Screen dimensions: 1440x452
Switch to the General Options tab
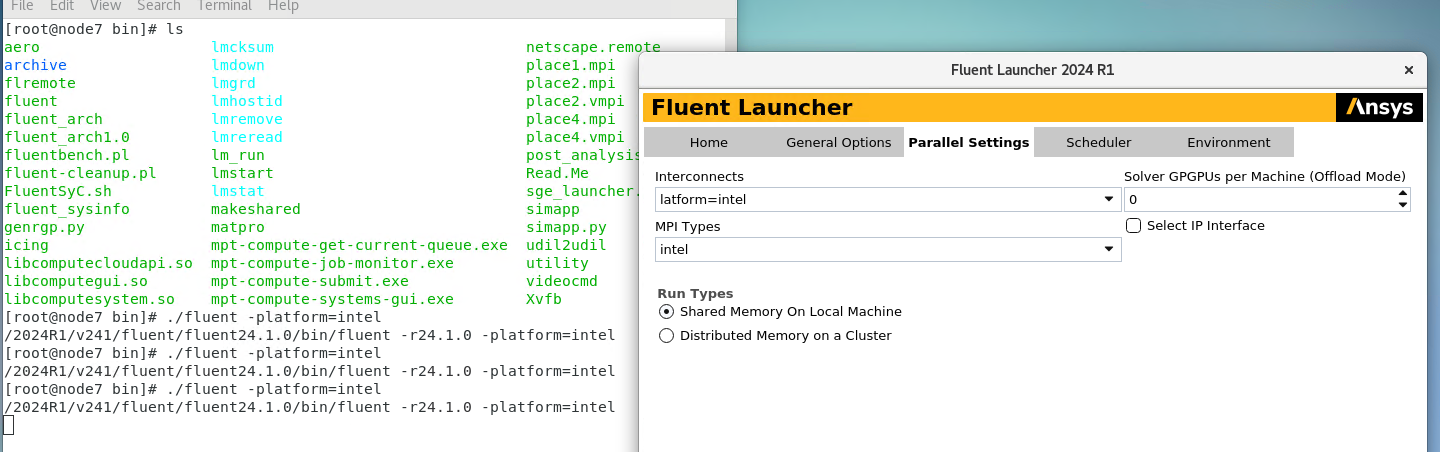coord(838,142)
